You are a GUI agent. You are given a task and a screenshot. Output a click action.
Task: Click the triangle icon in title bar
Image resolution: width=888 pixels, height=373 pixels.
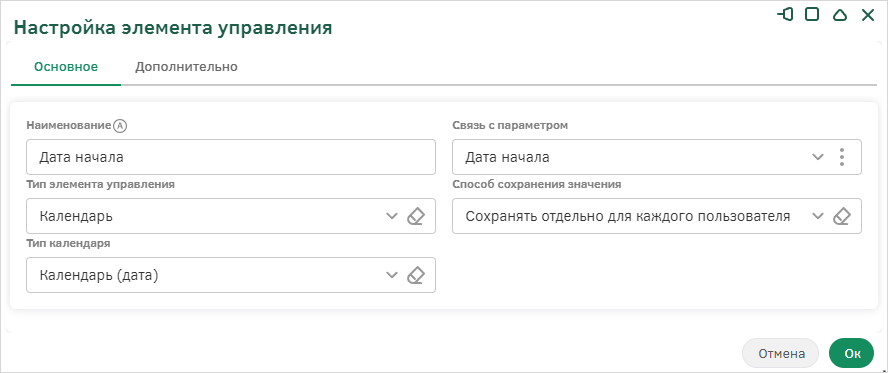pos(840,15)
